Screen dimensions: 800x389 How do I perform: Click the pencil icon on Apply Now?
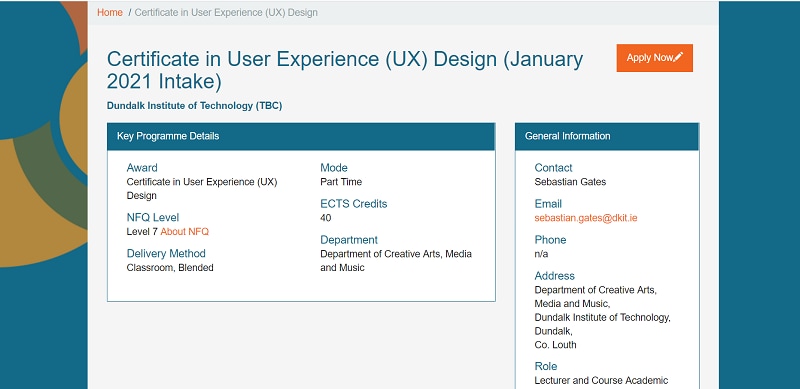click(678, 58)
